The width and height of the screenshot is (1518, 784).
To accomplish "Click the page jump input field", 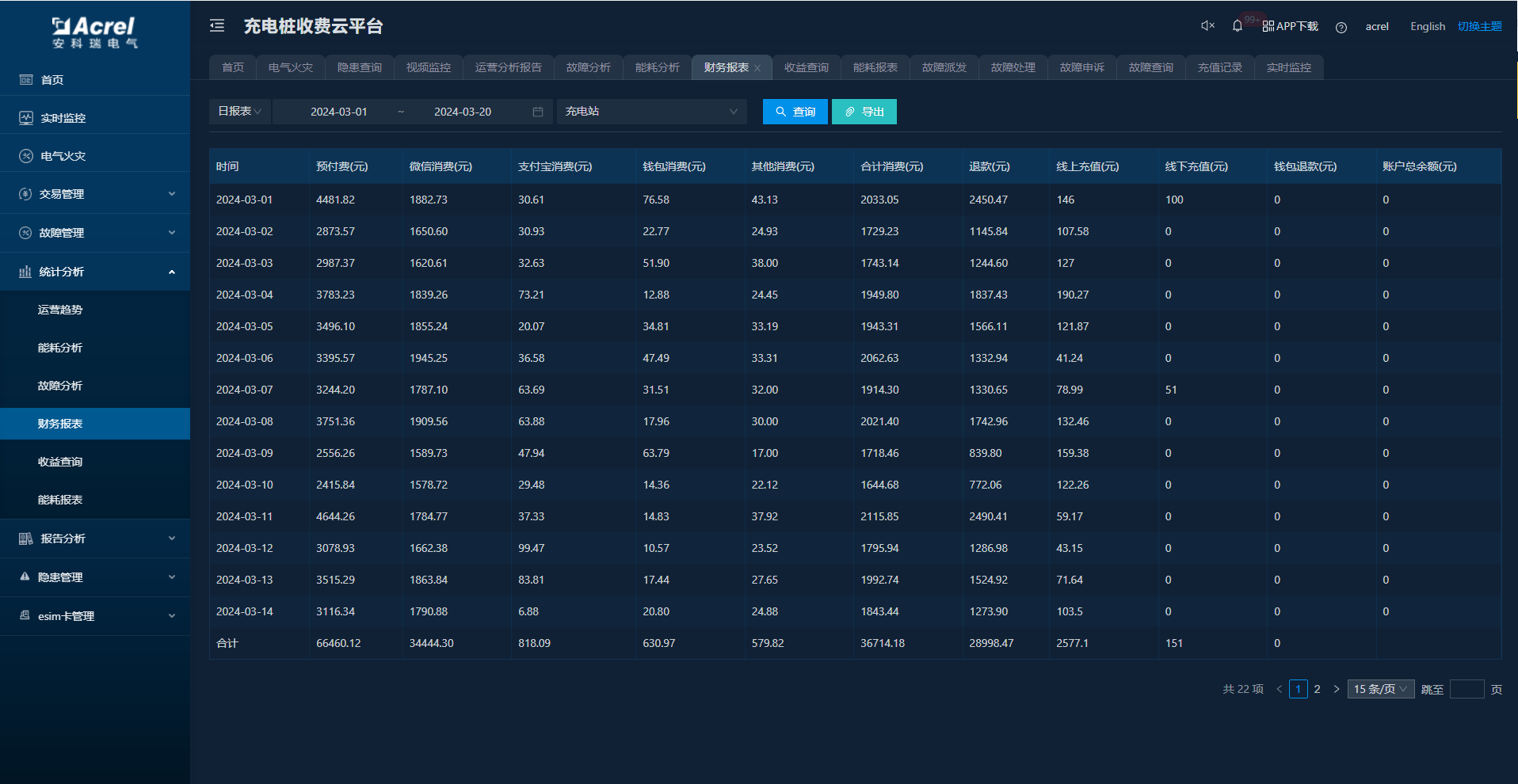I will point(1466,689).
